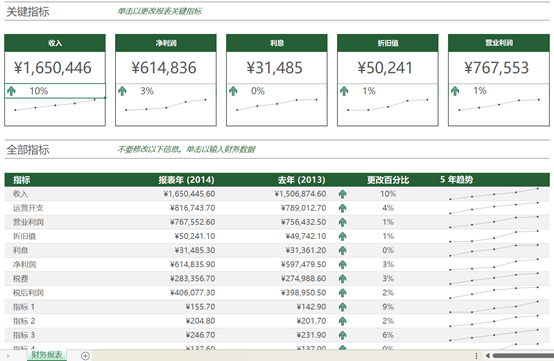Add a new sheet with the plus icon

coord(85,356)
